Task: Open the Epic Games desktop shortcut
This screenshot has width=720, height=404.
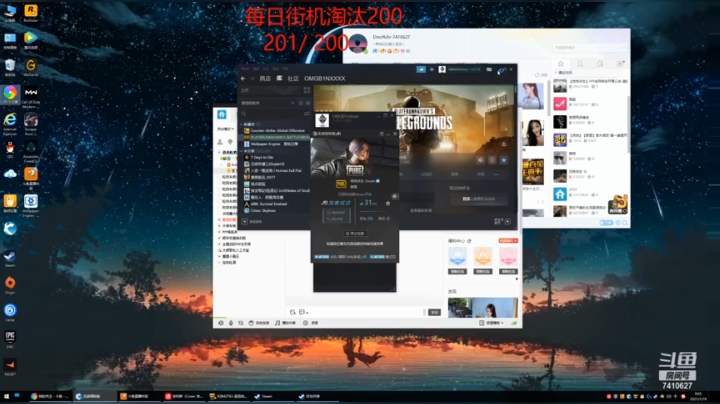Action: coord(10,339)
